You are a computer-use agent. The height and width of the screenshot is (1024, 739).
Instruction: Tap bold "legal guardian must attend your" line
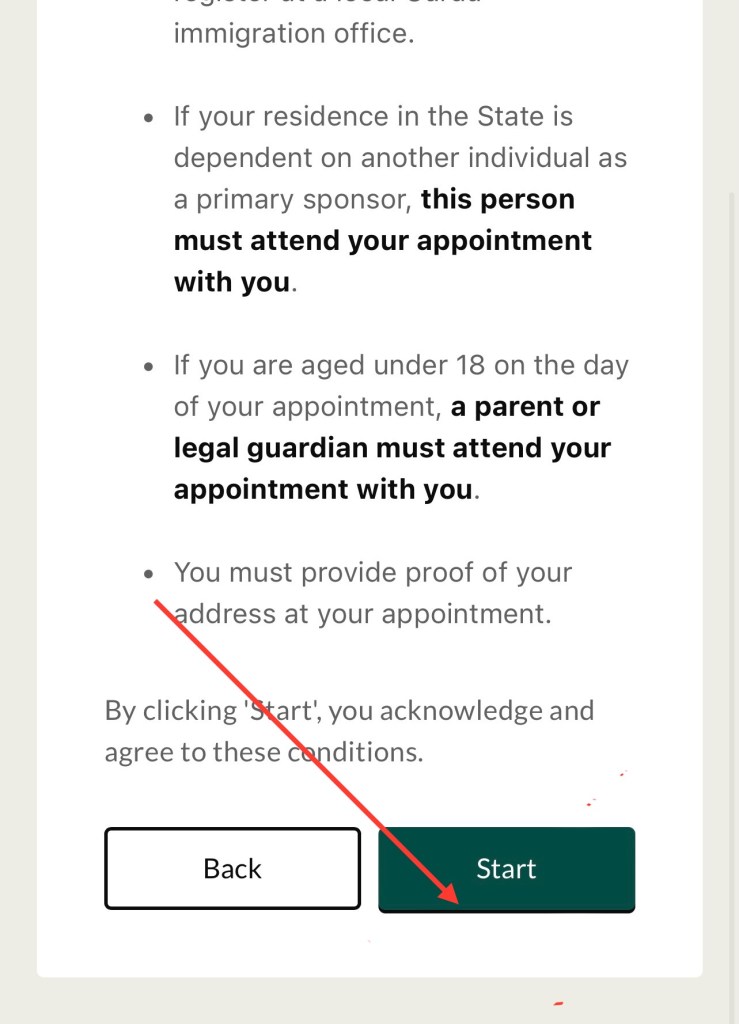click(392, 448)
